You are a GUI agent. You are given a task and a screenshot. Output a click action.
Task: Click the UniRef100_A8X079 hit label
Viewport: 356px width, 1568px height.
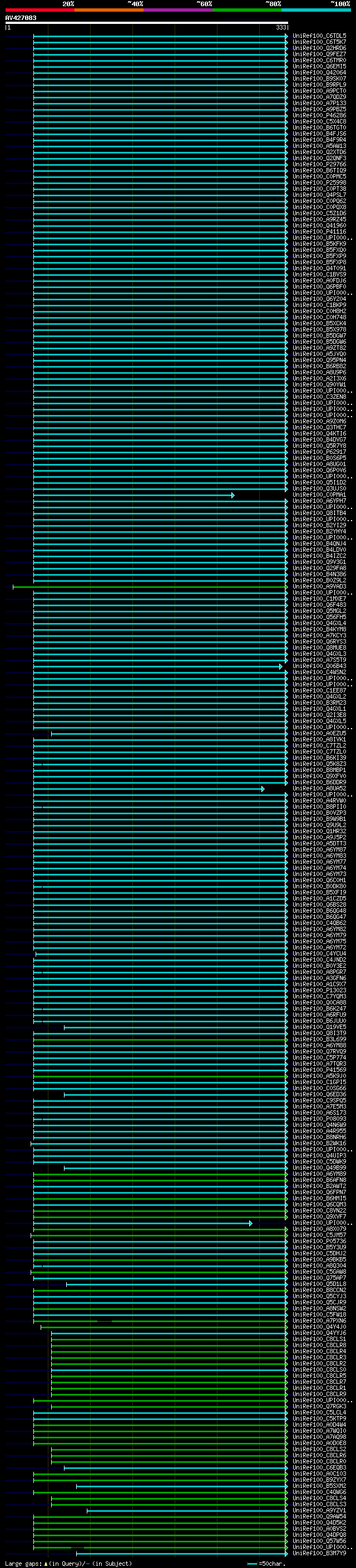pyautogui.click(x=319, y=1230)
